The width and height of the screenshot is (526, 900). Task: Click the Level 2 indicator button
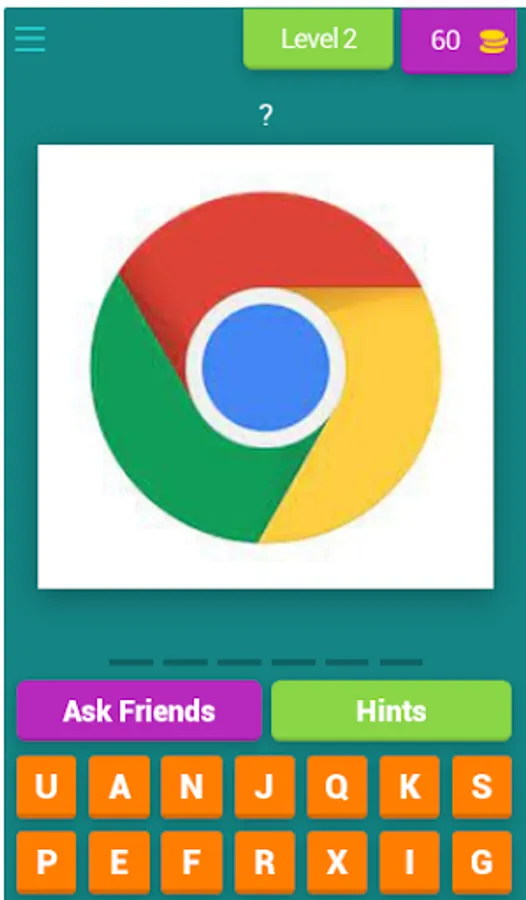point(318,39)
